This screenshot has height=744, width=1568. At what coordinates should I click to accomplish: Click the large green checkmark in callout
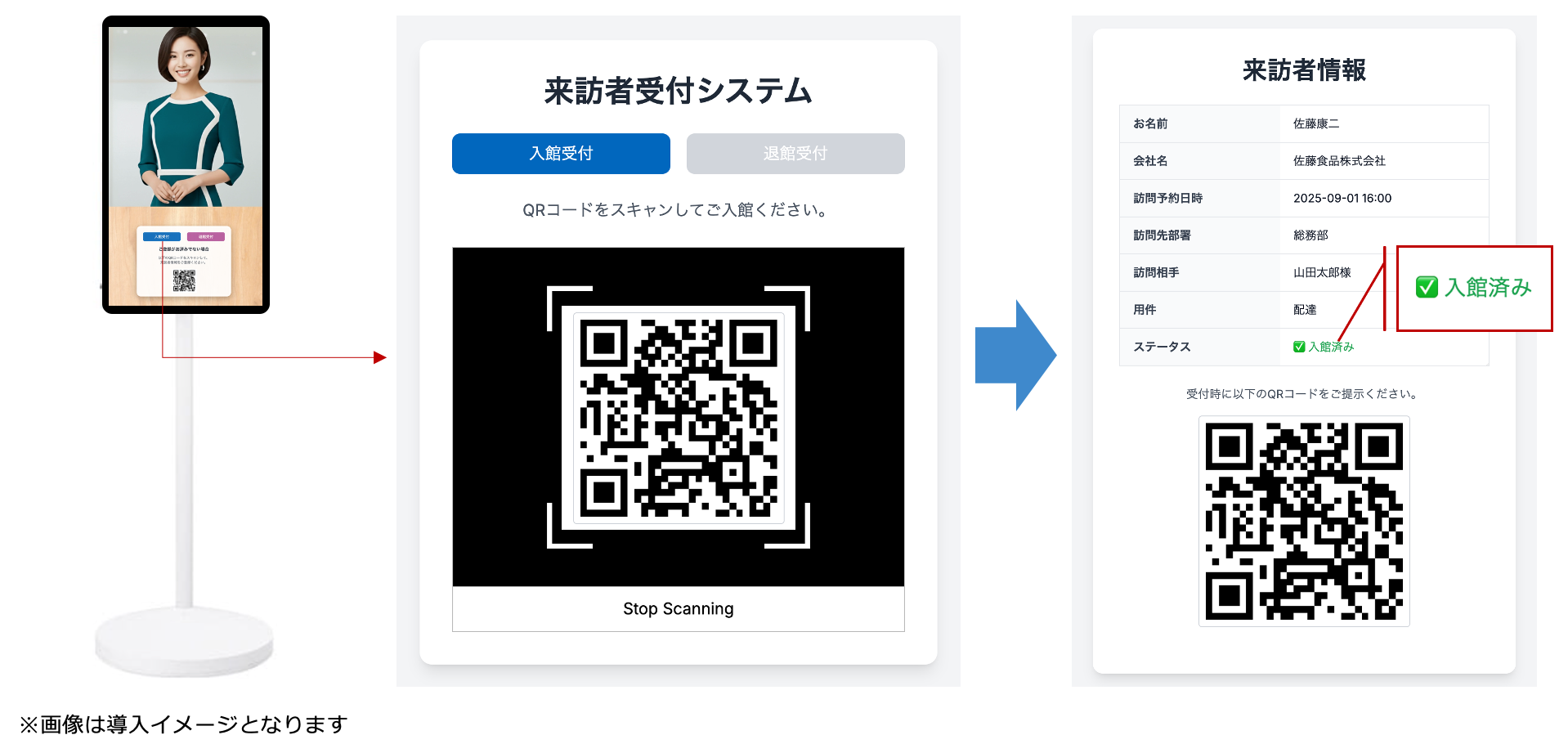(x=1427, y=287)
